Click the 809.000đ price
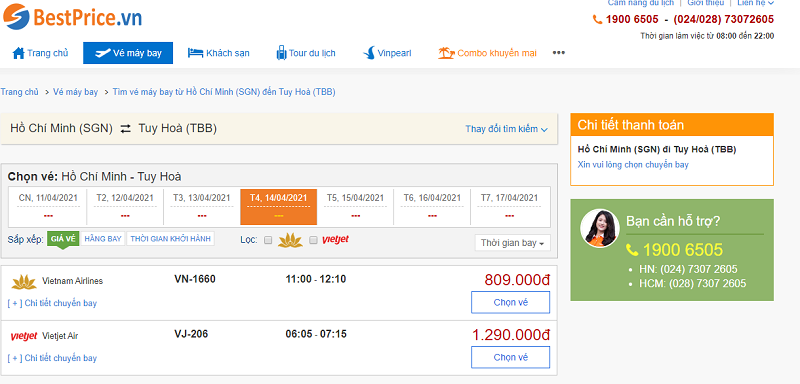This screenshot has width=800, height=384. tap(517, 280)
